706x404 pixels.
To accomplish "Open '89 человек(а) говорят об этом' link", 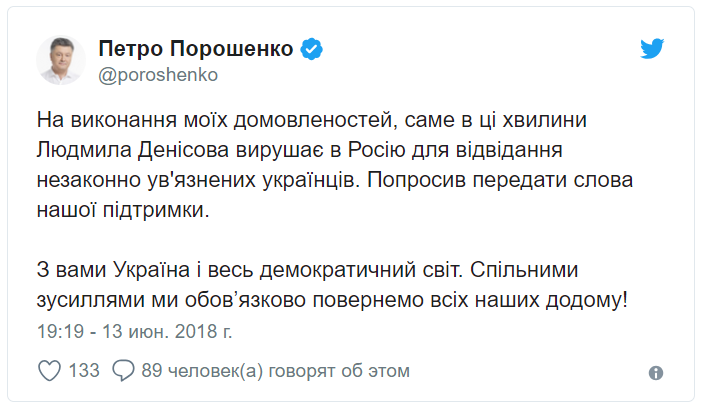I will click(x=276, y=371).
